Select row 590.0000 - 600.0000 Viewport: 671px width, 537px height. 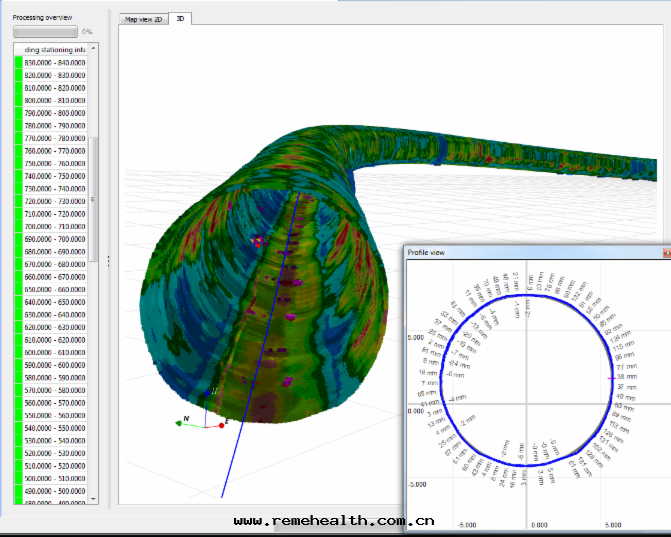[54, 365]
